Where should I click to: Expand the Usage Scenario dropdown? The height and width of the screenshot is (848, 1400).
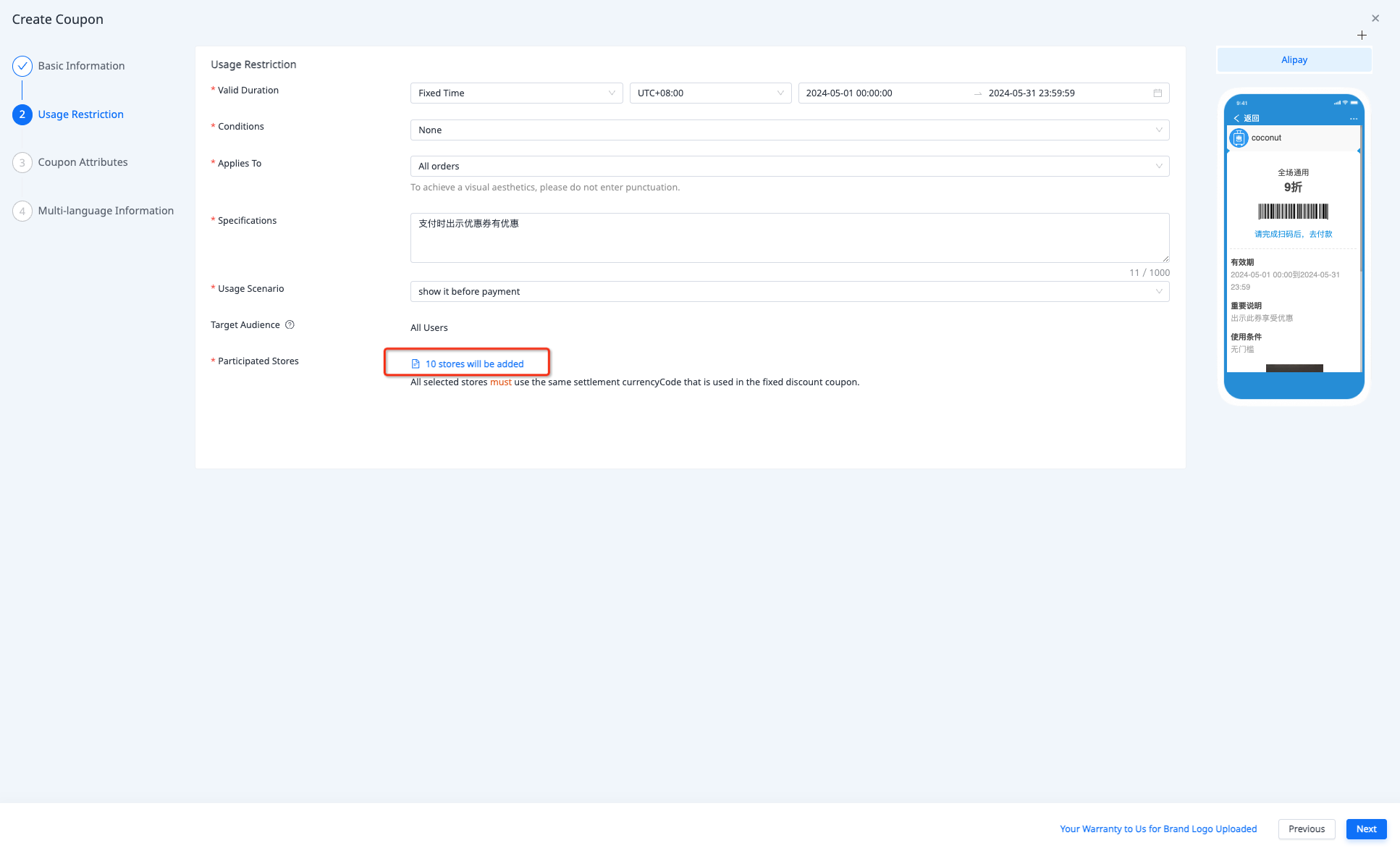click(789, 292)
